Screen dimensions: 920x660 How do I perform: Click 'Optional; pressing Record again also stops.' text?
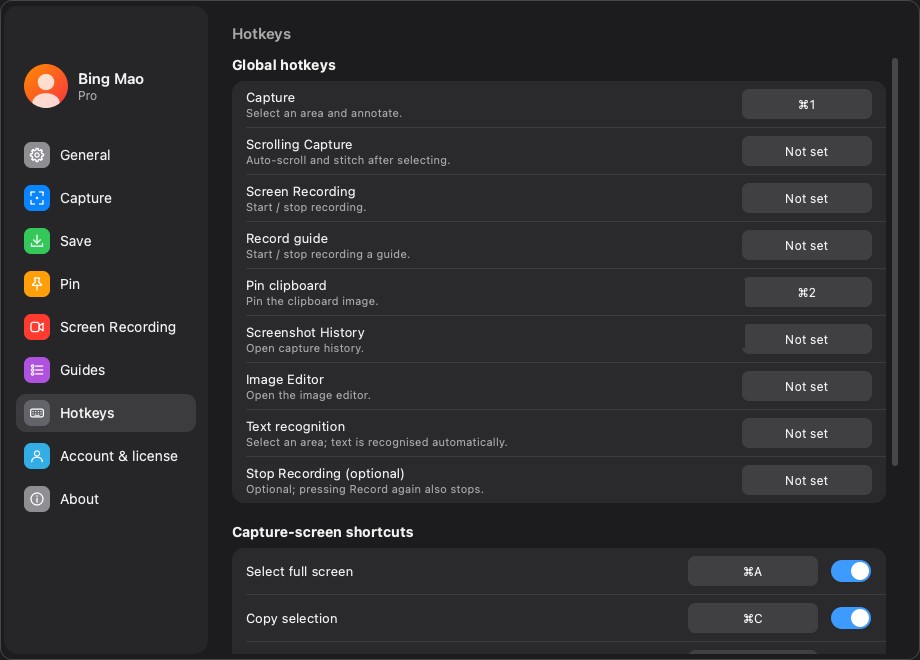click(364, 489)
